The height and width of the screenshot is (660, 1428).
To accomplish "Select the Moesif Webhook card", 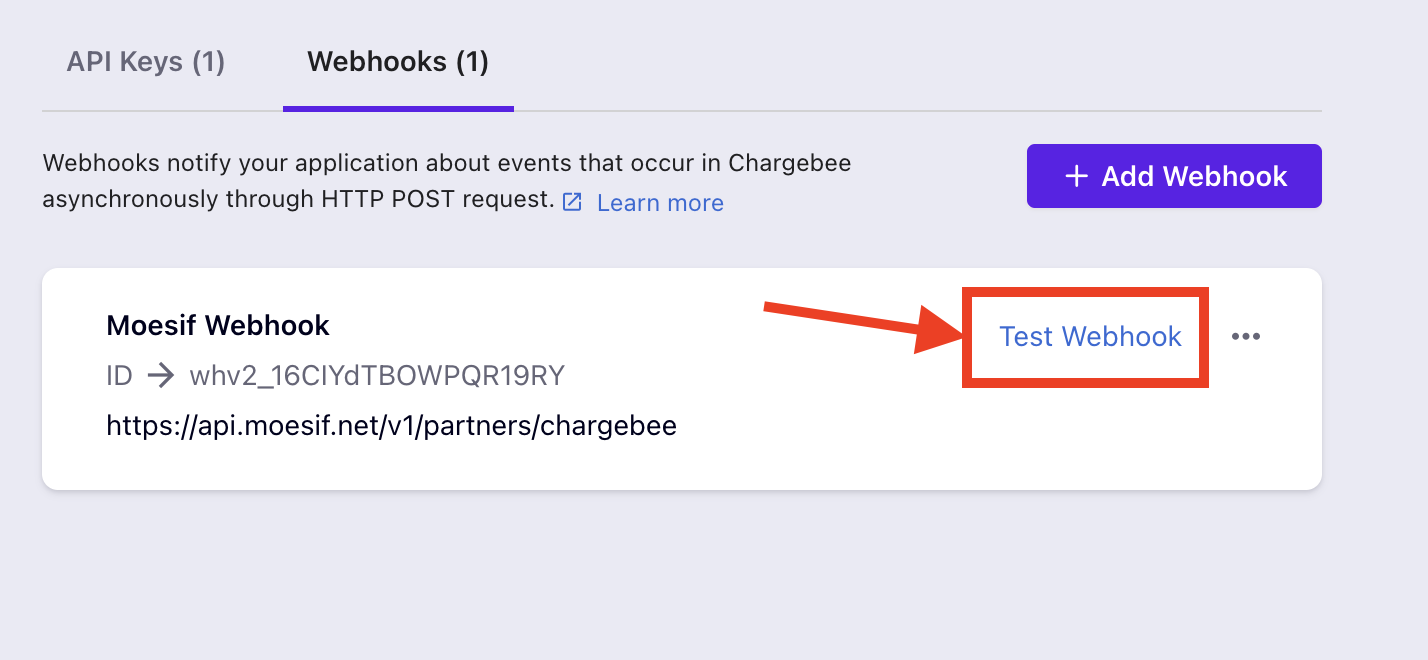I will tap(680, 377).
